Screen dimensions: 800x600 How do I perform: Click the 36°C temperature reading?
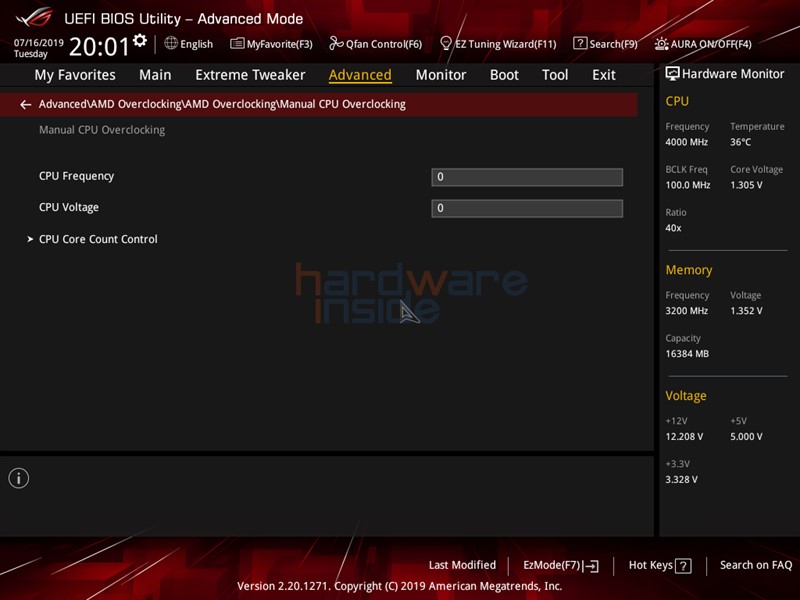pos(740,142)
